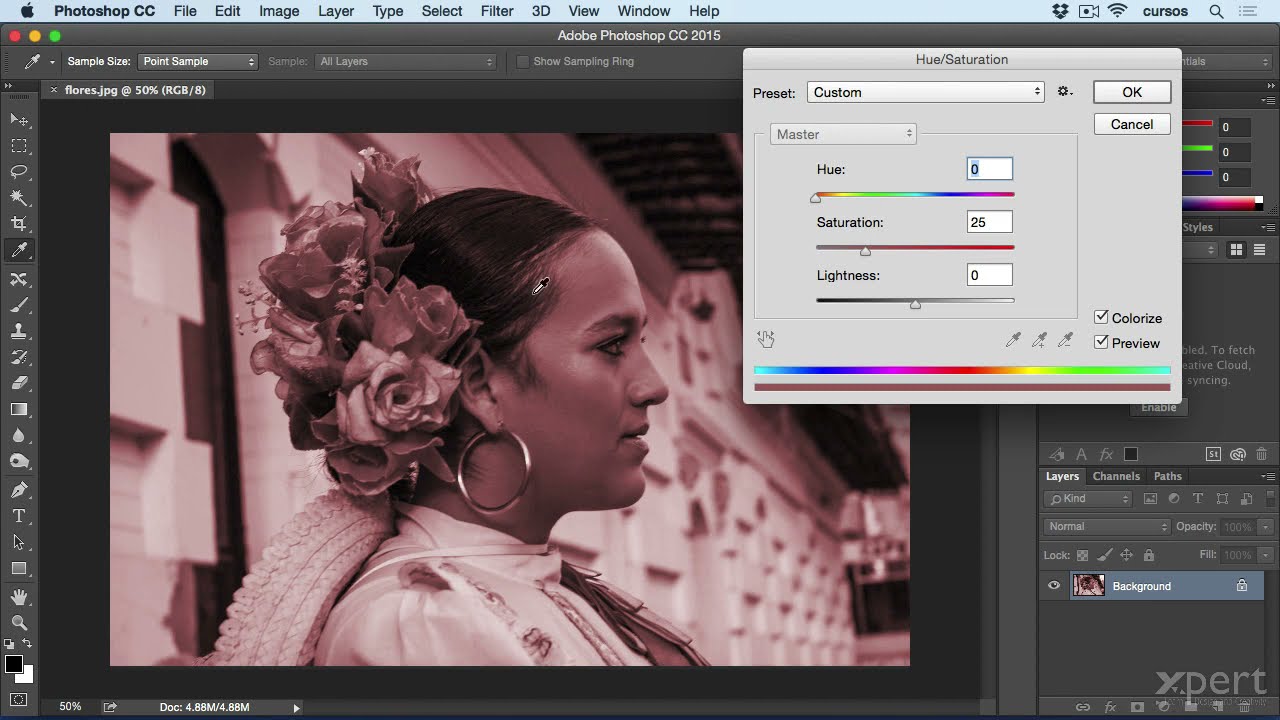Hide the Background layer visibility eye
Viewport: 1280px width, 720px height.
click(x=1054, y=586)
